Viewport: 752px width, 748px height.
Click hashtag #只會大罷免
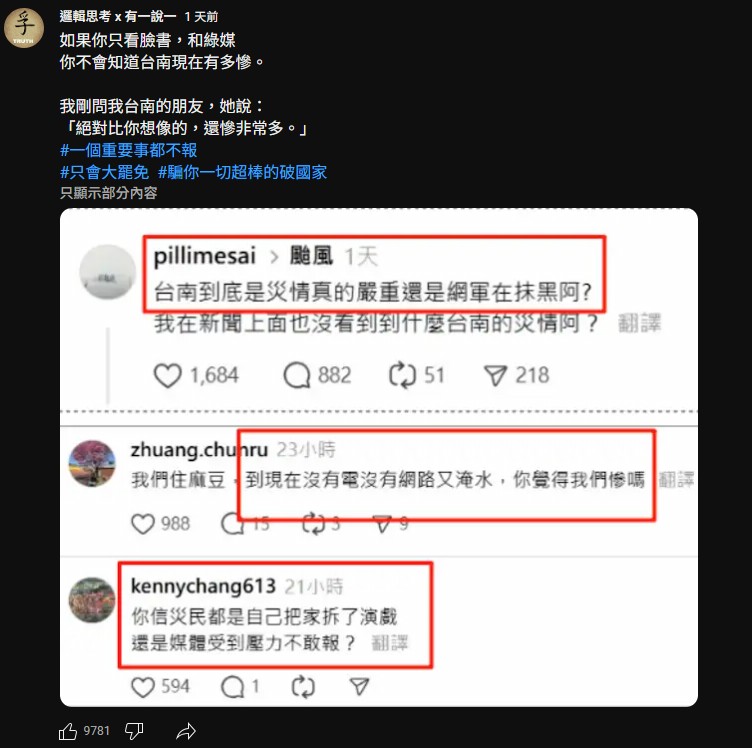pos(105,172)
